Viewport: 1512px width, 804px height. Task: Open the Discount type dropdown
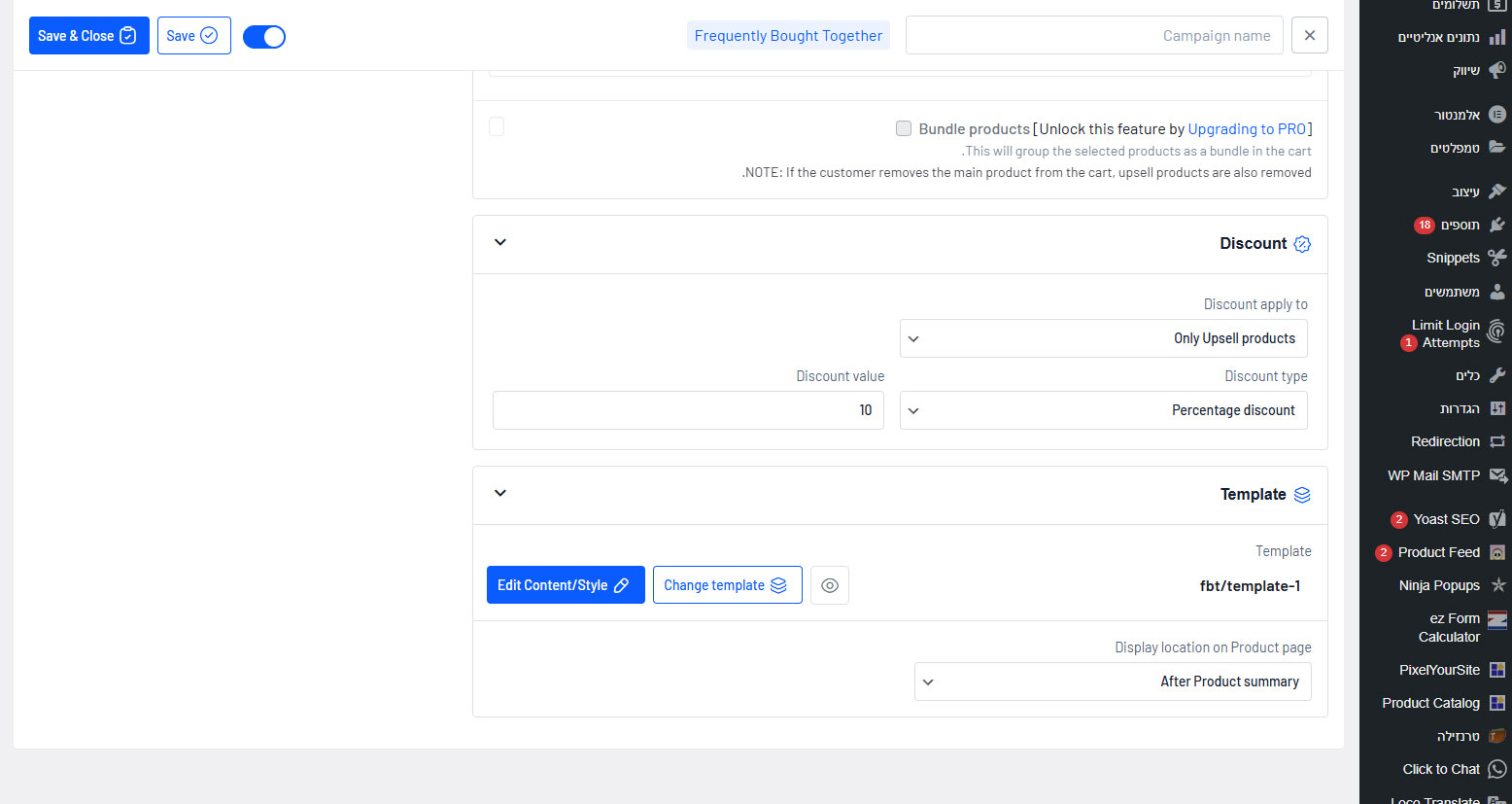click(x=1103, y=410)
